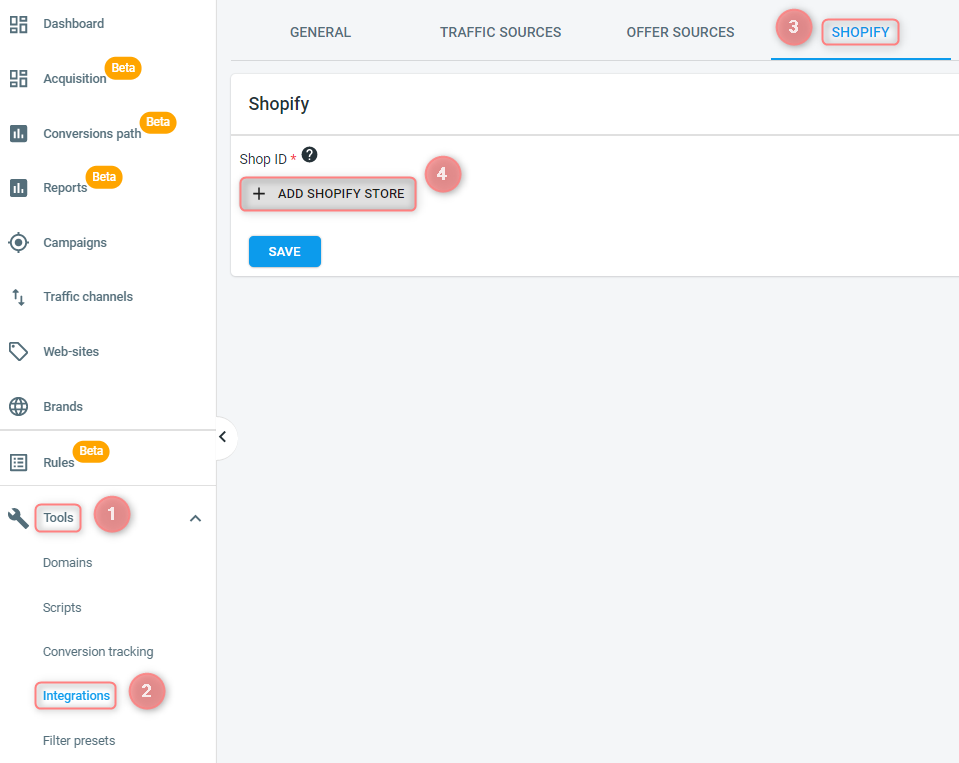This screenshot has width=959, height=763.
Task: Go to Acquisition in the sidebar
Action: coord(75,79)
